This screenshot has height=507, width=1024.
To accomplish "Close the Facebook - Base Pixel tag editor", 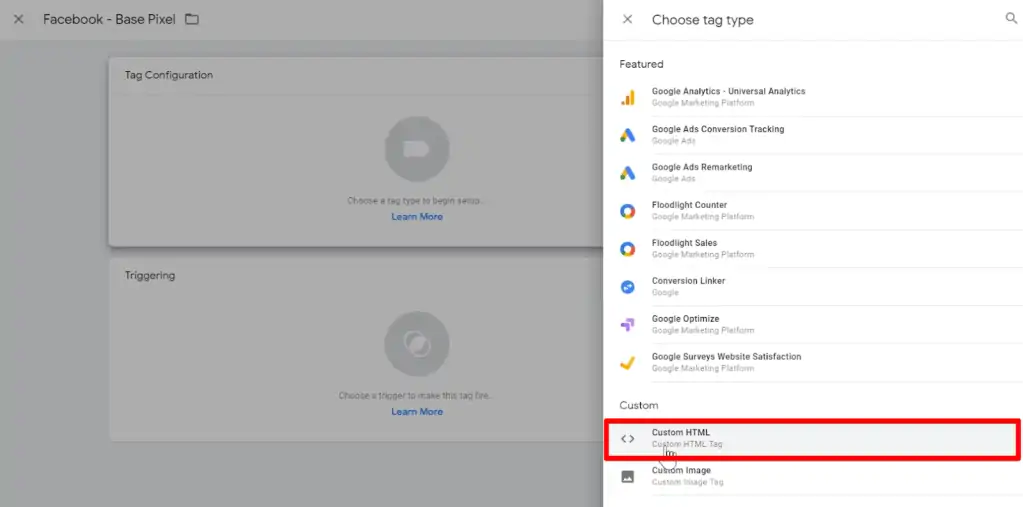I will (x=19, y=20).
